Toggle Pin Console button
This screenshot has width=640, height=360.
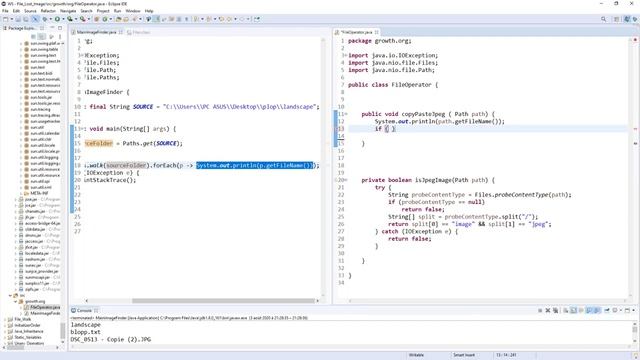pos(607,310)
